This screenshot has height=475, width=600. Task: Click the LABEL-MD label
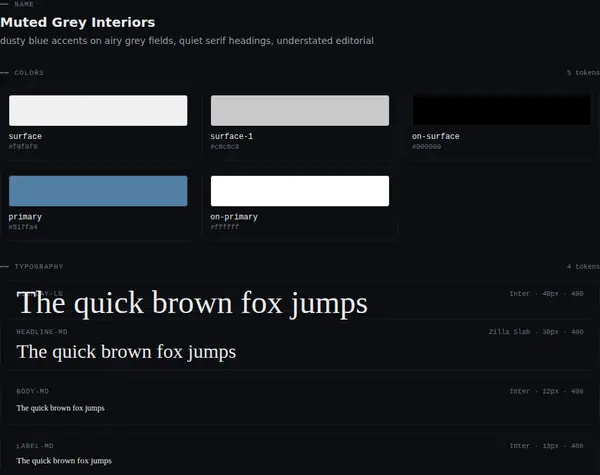(x=35, y=446)
